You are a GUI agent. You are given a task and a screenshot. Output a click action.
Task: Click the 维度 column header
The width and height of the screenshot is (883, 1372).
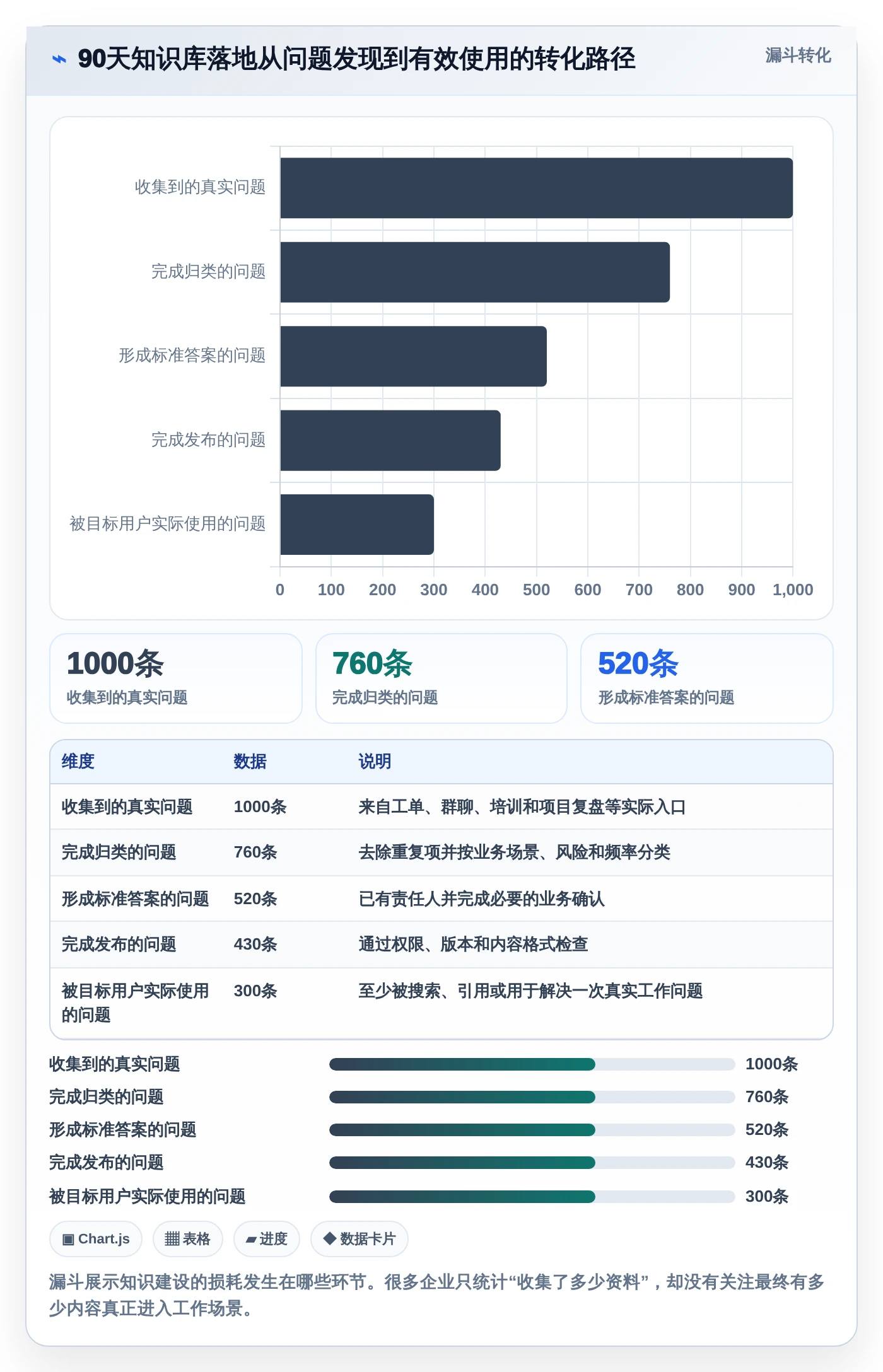point(78,761)
